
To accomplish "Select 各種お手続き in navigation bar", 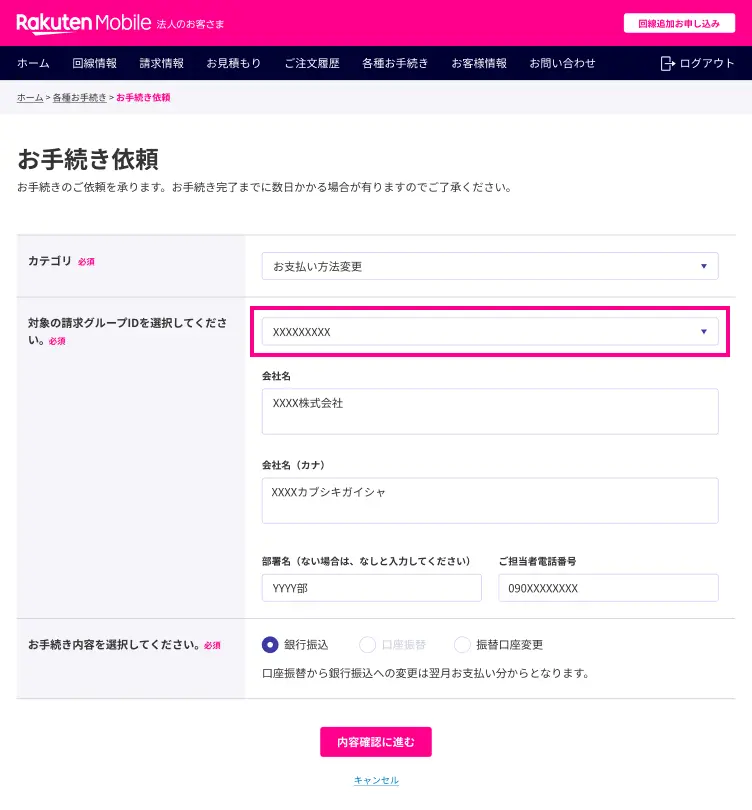I will coord(395,63).
